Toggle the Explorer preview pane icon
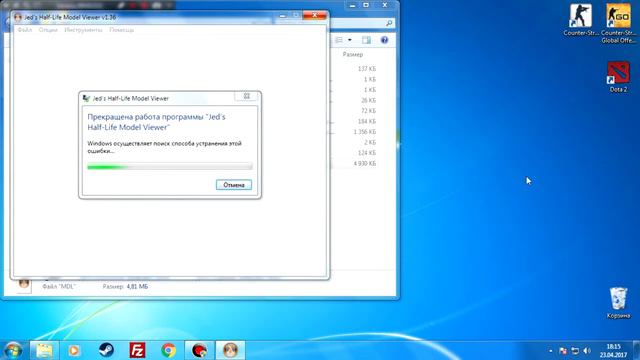 [x=367, y=40]
